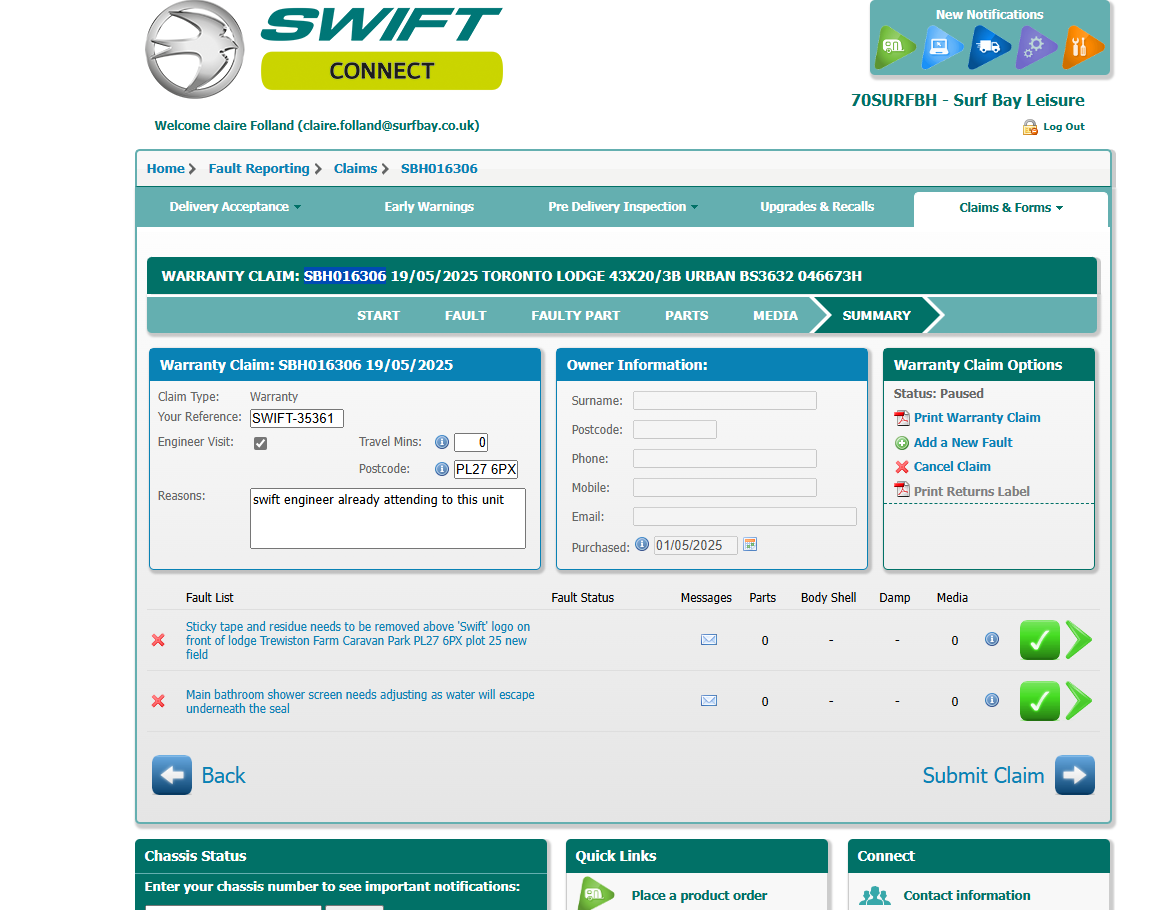This screenshot has width=1171, height=910.
Task: Delete the shower screen fault with red X
Action: click(158, 701)
